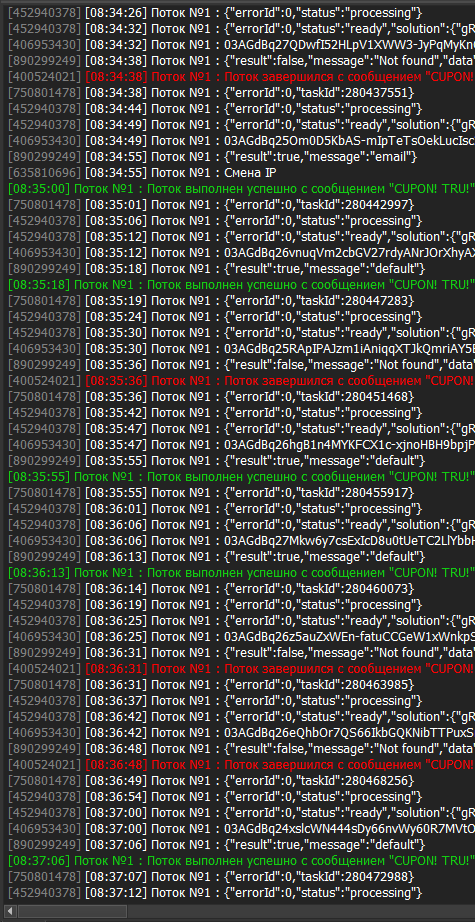Select the green success line at 08:35:55
The width and height of the screenshot is (475, 922).
click(238, 476)
